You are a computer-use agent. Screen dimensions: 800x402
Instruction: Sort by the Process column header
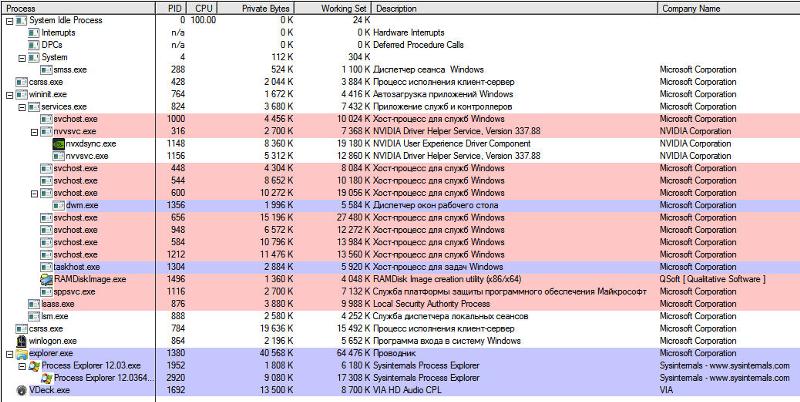pos(78,8)
